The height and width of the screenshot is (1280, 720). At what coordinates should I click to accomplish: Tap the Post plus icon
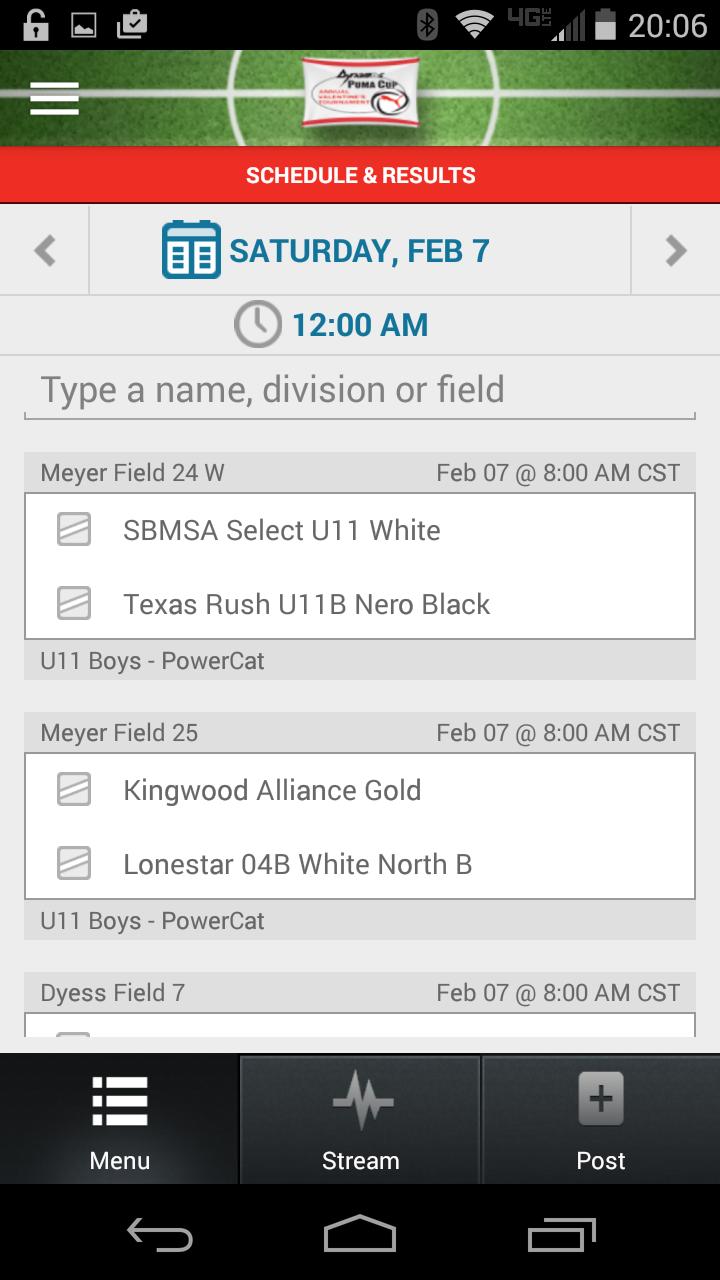pos(601,1100)
